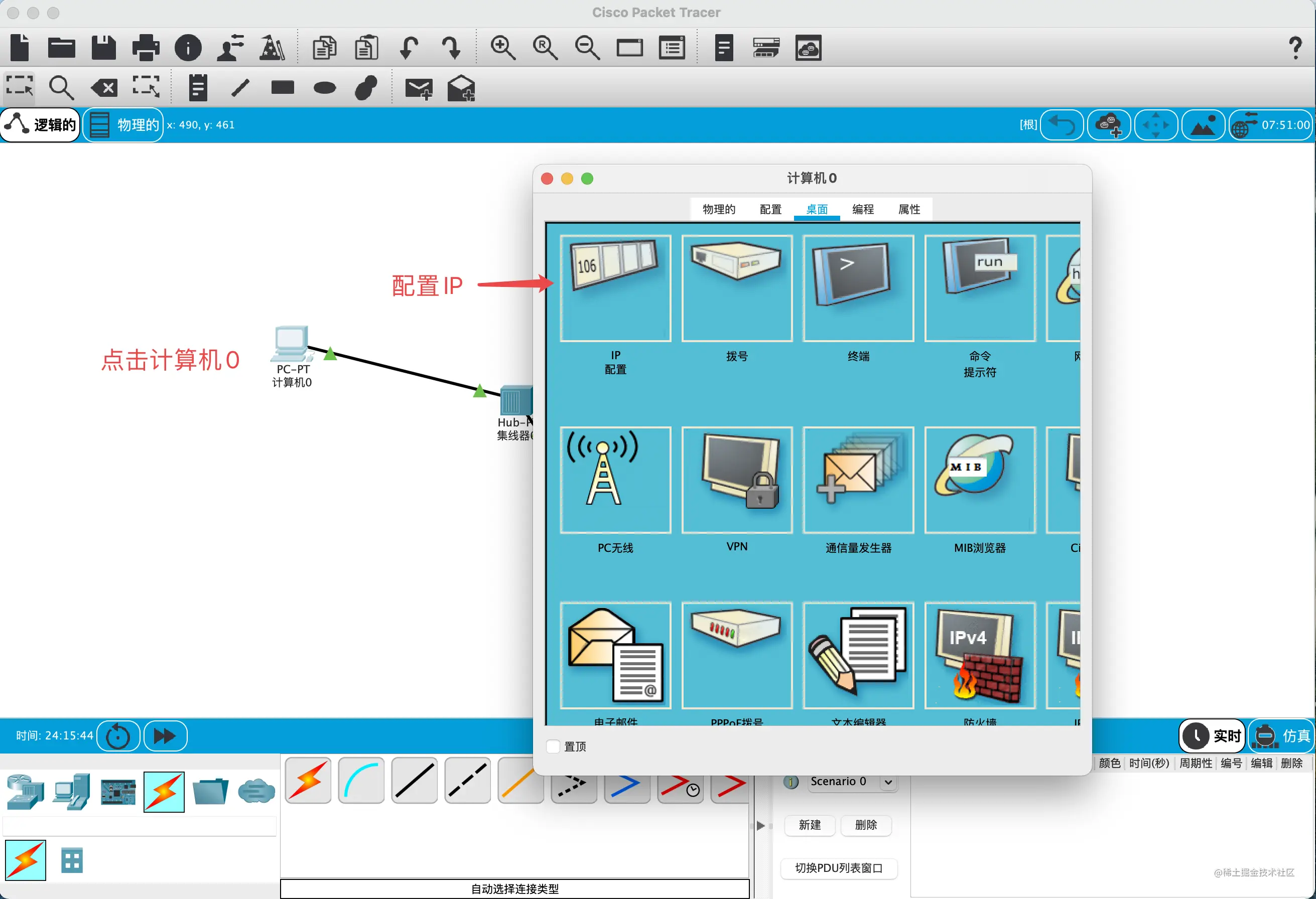Click the Hub-PT device on canvas
Screen dimensions: 1316x899
coord(516,400)
